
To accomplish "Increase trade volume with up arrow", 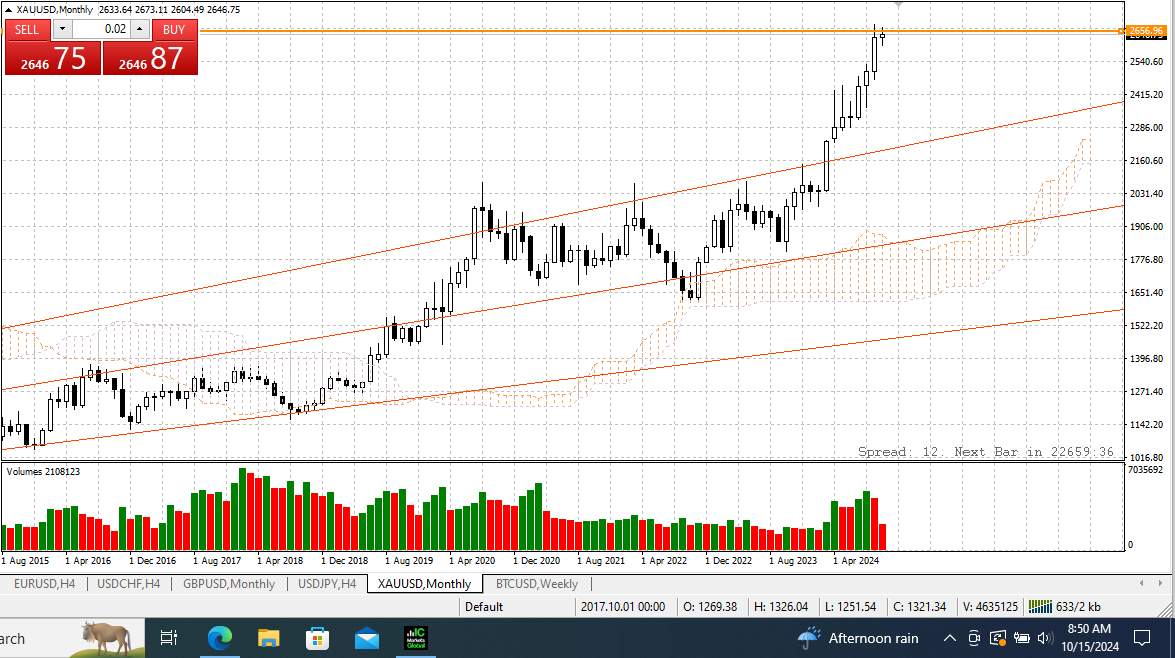I will tap(139, 29).
